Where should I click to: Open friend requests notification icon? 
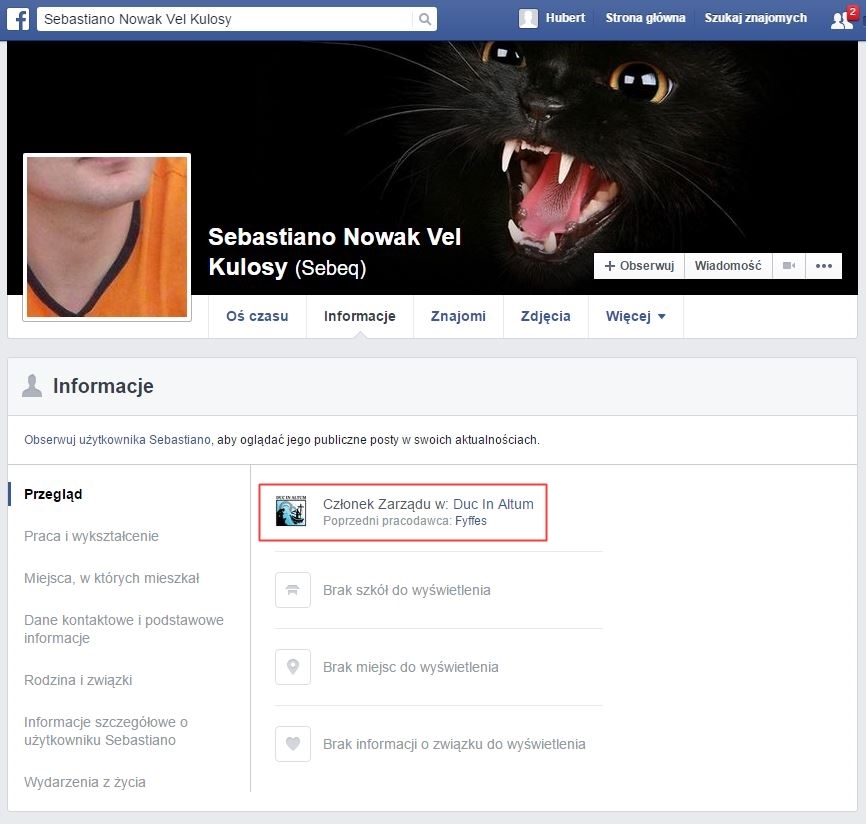pyautogui.click(x=843, y=19)
